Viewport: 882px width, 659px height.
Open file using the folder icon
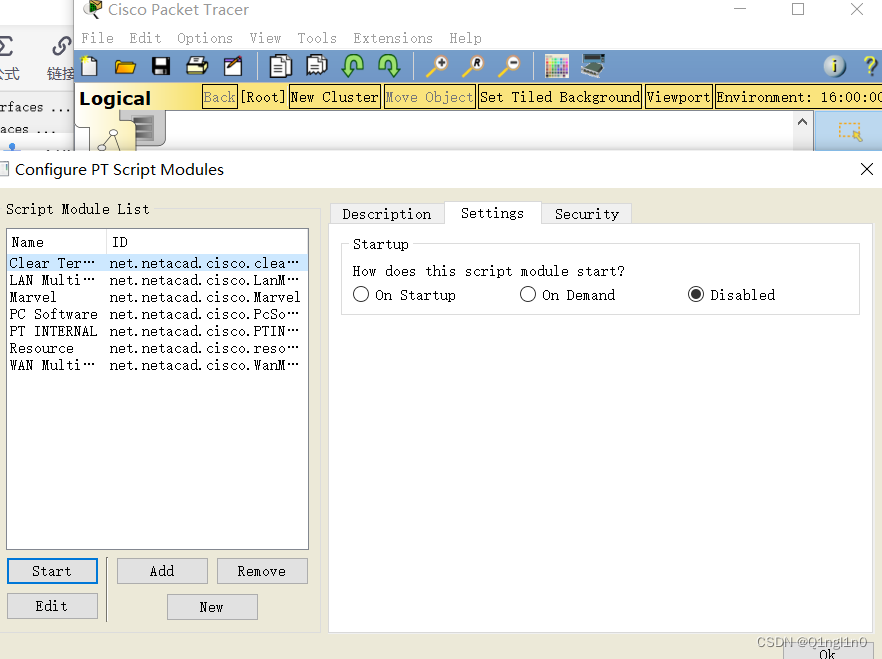(x=125, y=67)
